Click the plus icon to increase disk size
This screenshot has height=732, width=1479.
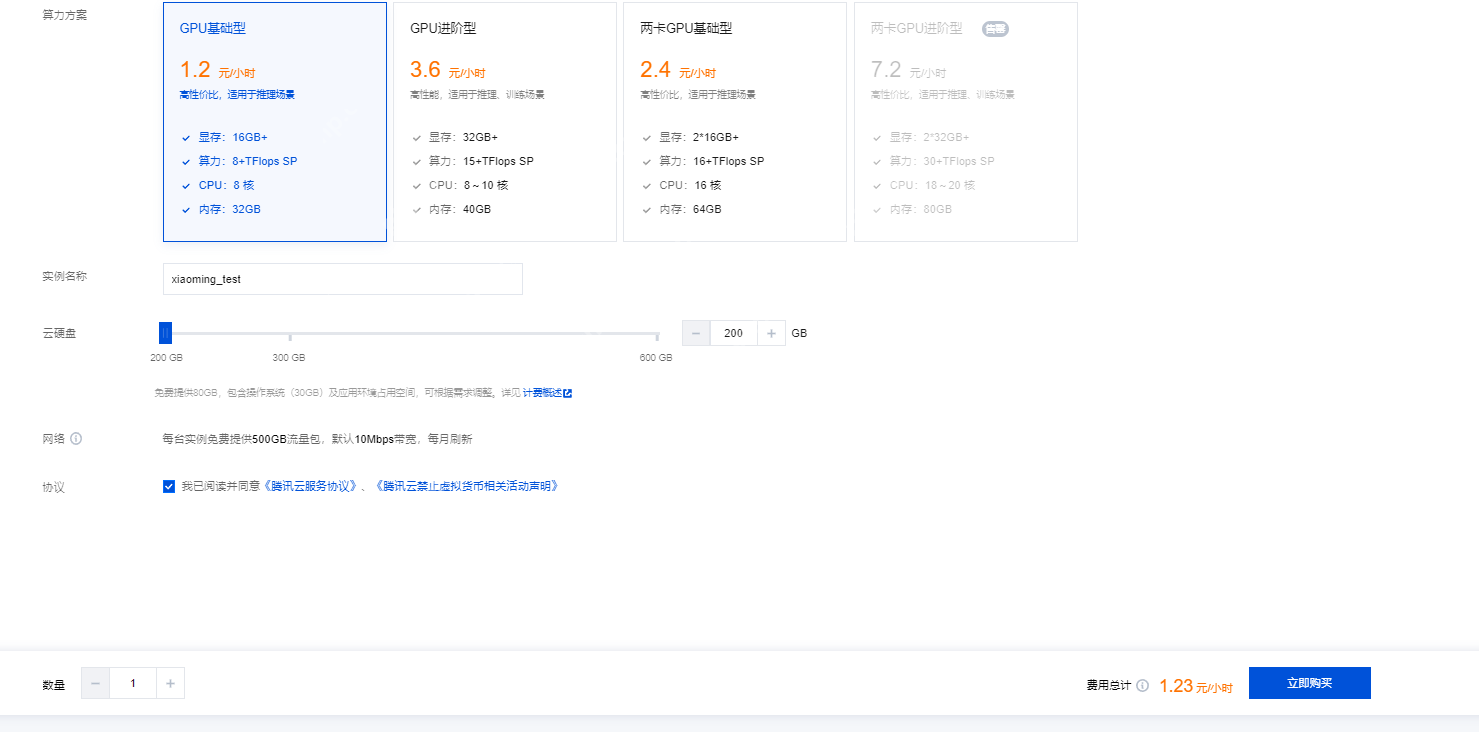coord(771,332)
